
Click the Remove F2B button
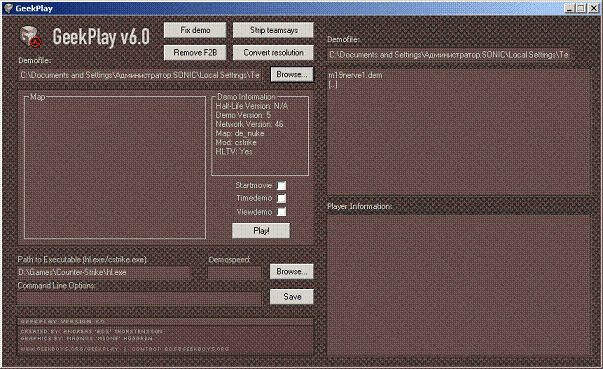tap(195, 53)
